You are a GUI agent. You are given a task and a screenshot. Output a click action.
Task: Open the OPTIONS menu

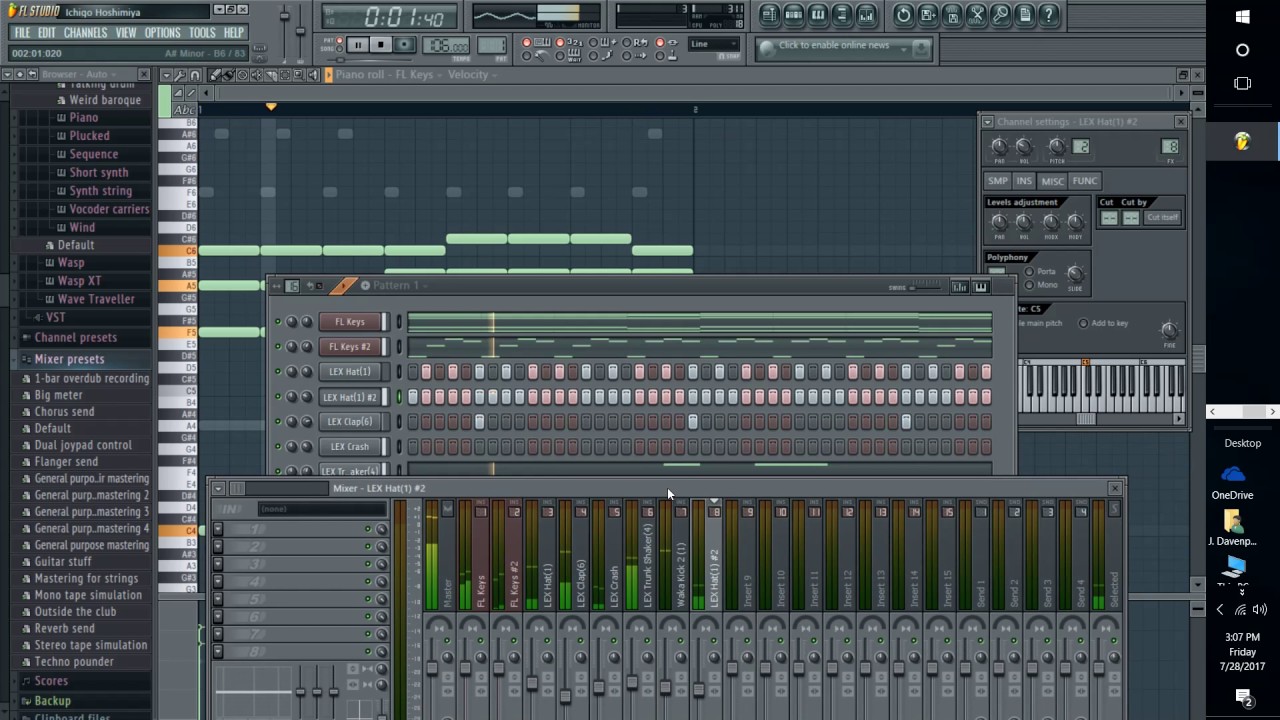pyautogui.click(x=162, y=33)
